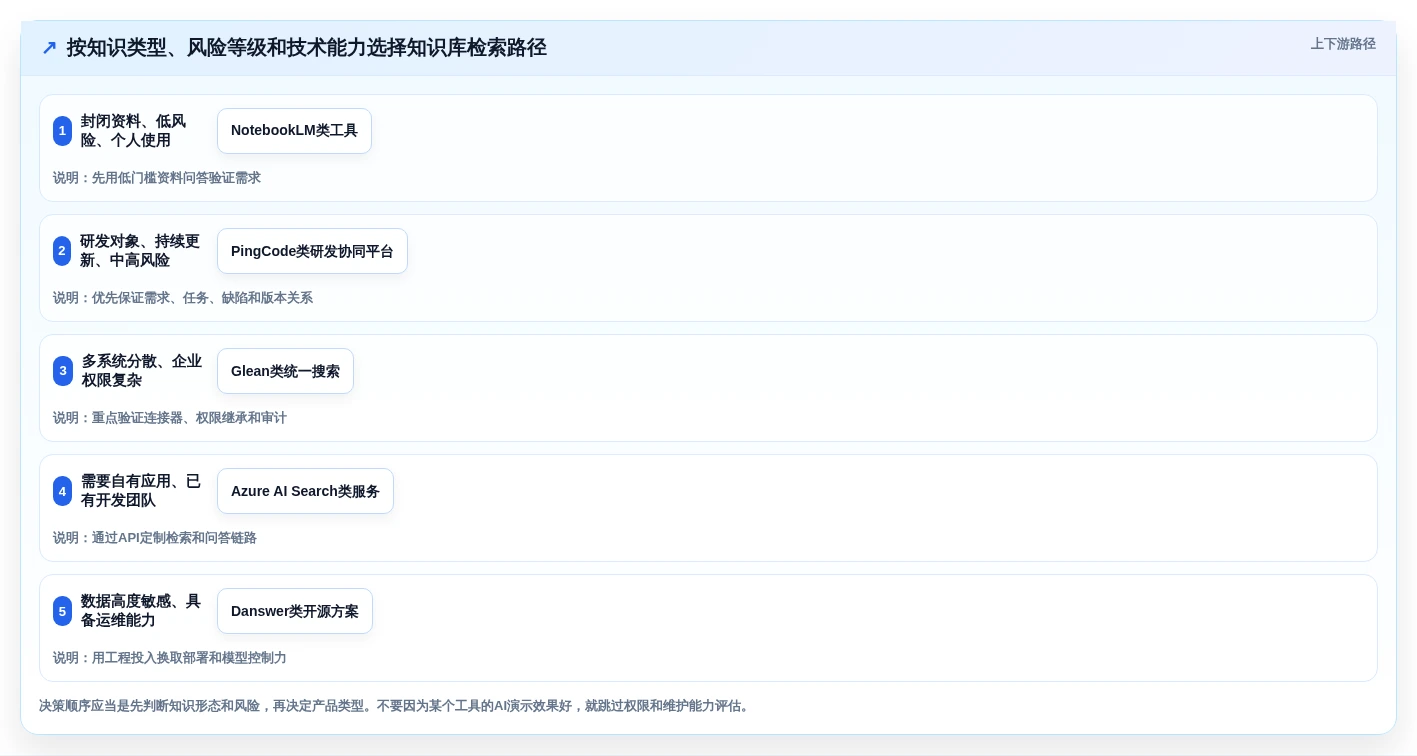Click the arrow icon beside the title
Viewport: 1417px width, 756px height.
[x=49, y=48]
